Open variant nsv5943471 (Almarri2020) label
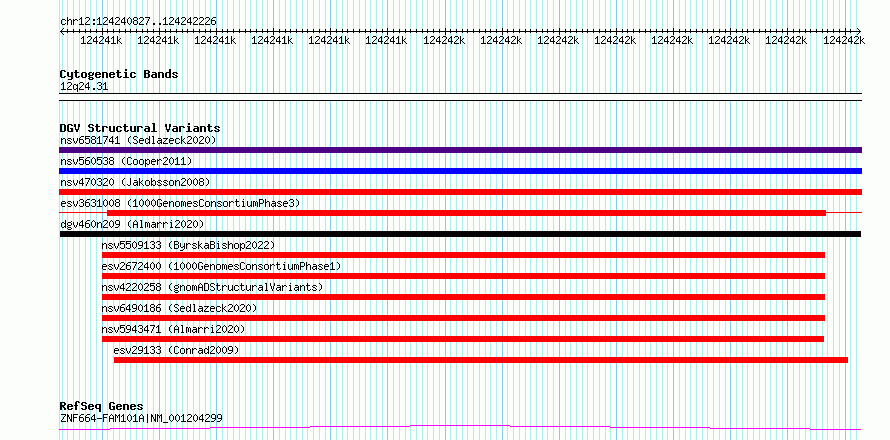890x440 pixels. point(173,329)
